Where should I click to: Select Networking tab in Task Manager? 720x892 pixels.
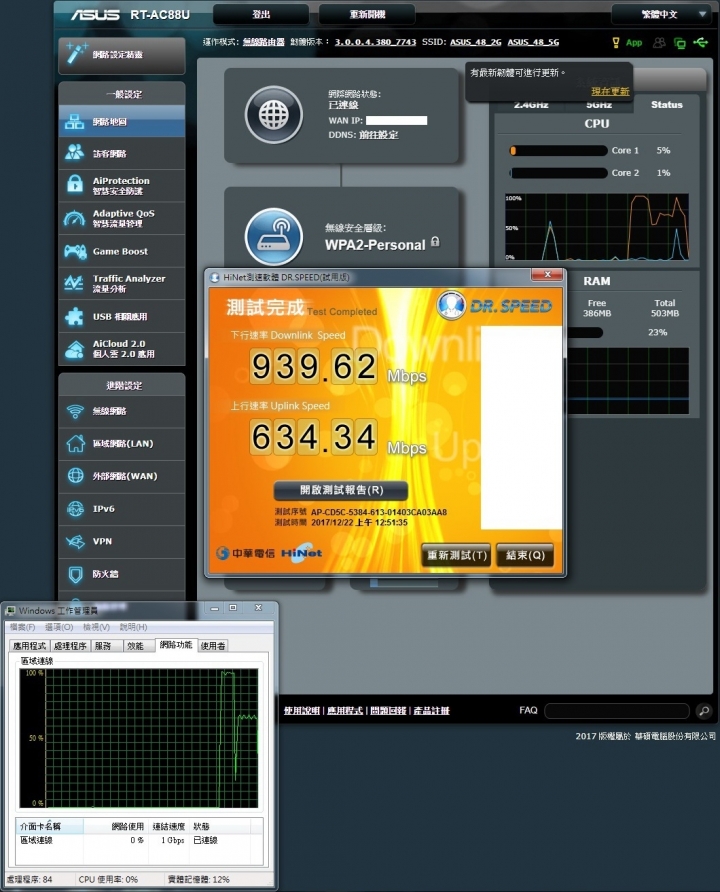coord(176,645)
